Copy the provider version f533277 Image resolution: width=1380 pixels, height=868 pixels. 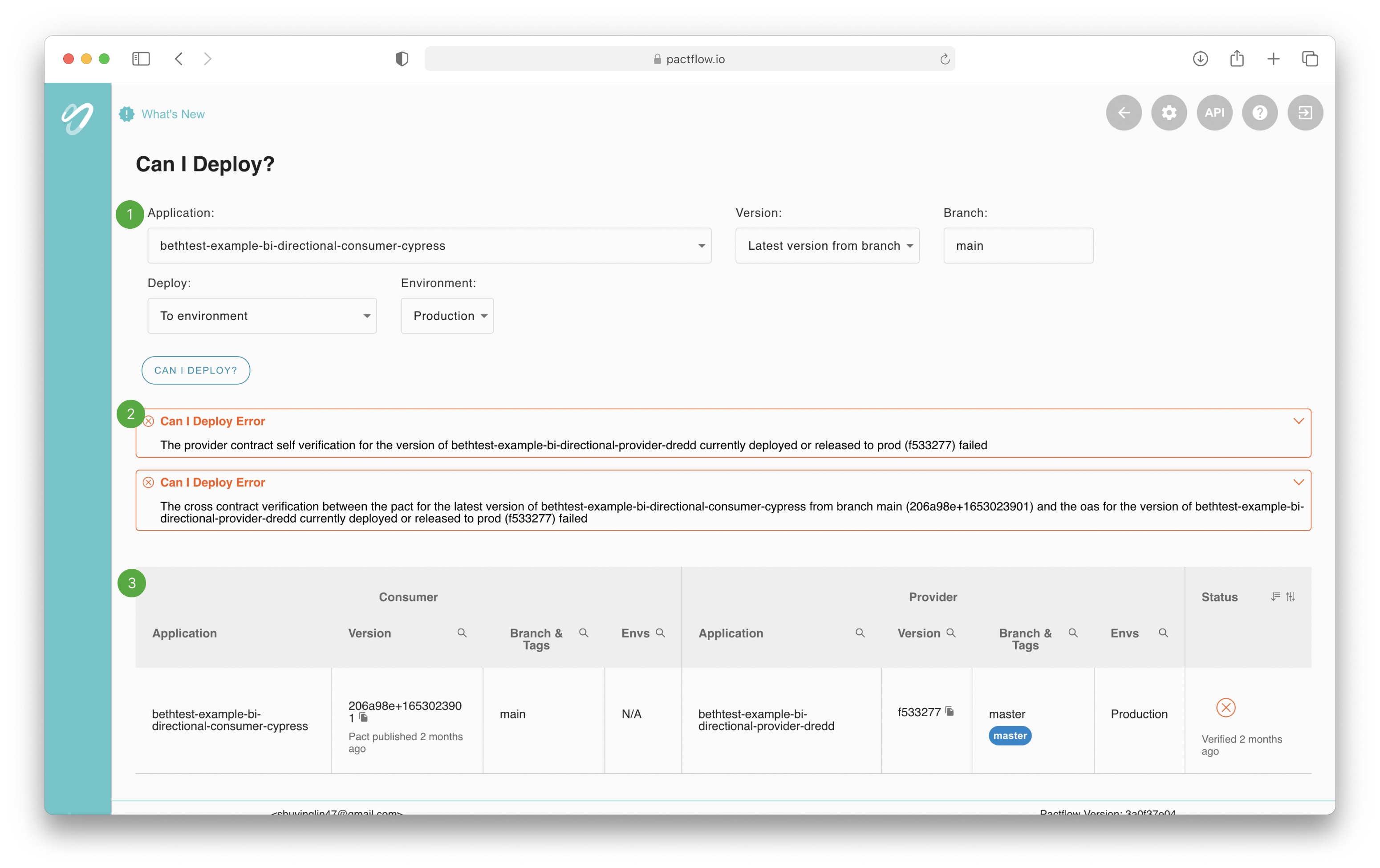pyautogui.click(x=950, y=711)
